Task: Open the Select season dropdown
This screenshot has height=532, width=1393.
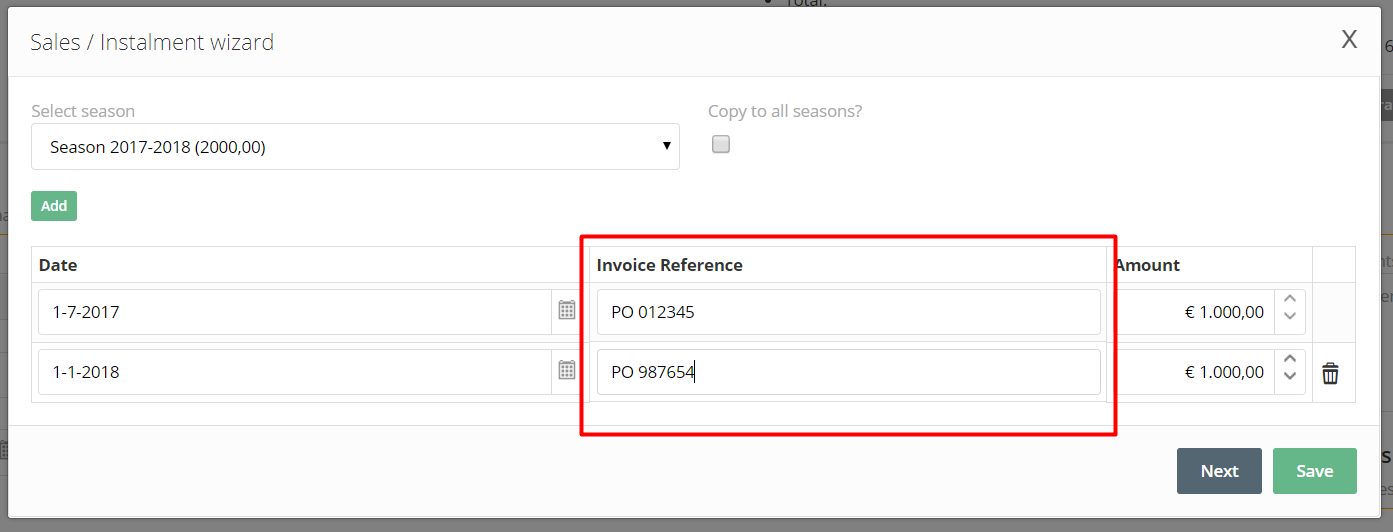Action: (355, 147)
